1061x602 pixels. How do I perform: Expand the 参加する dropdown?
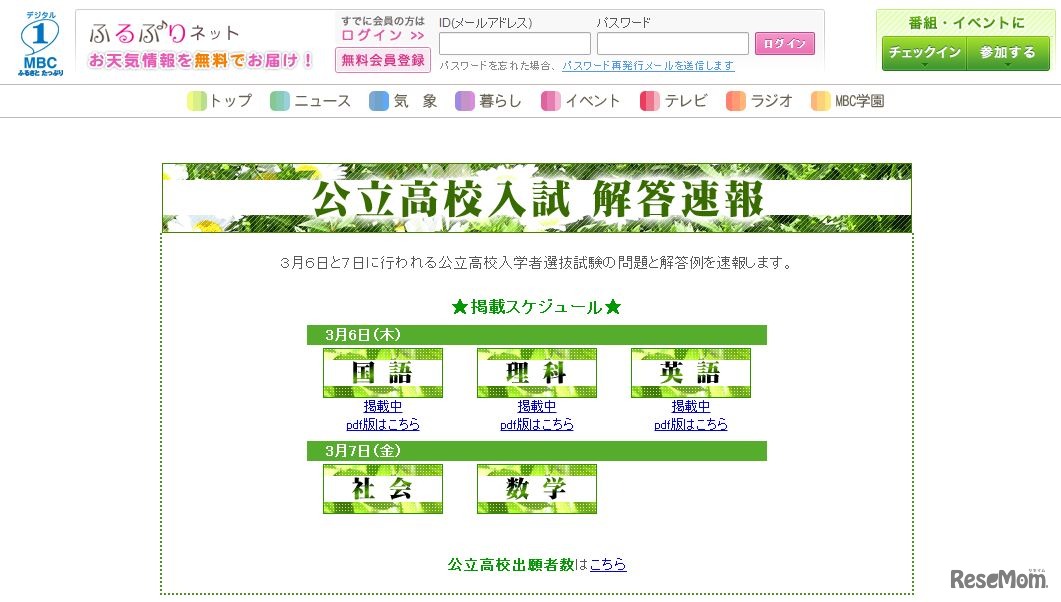[x=1008, y=51]
